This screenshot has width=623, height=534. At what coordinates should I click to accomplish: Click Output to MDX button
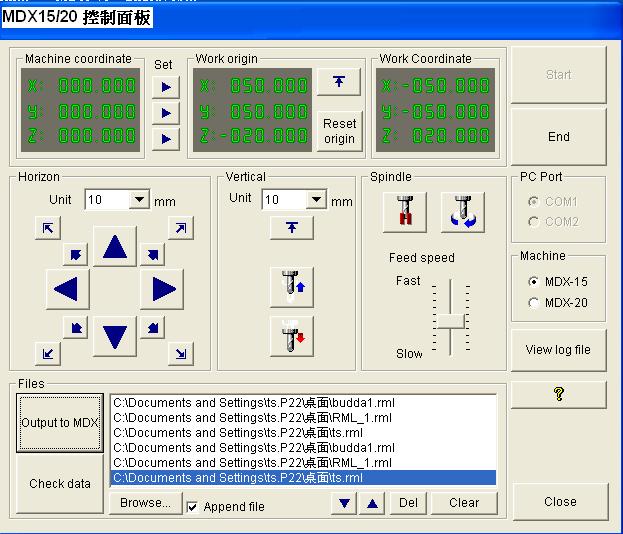60,423
